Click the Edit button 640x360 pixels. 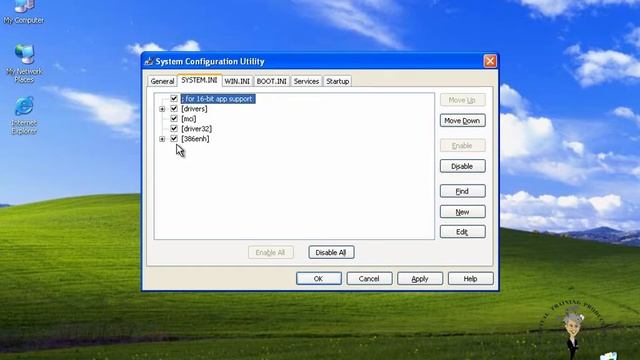click(x=462, y=232)
